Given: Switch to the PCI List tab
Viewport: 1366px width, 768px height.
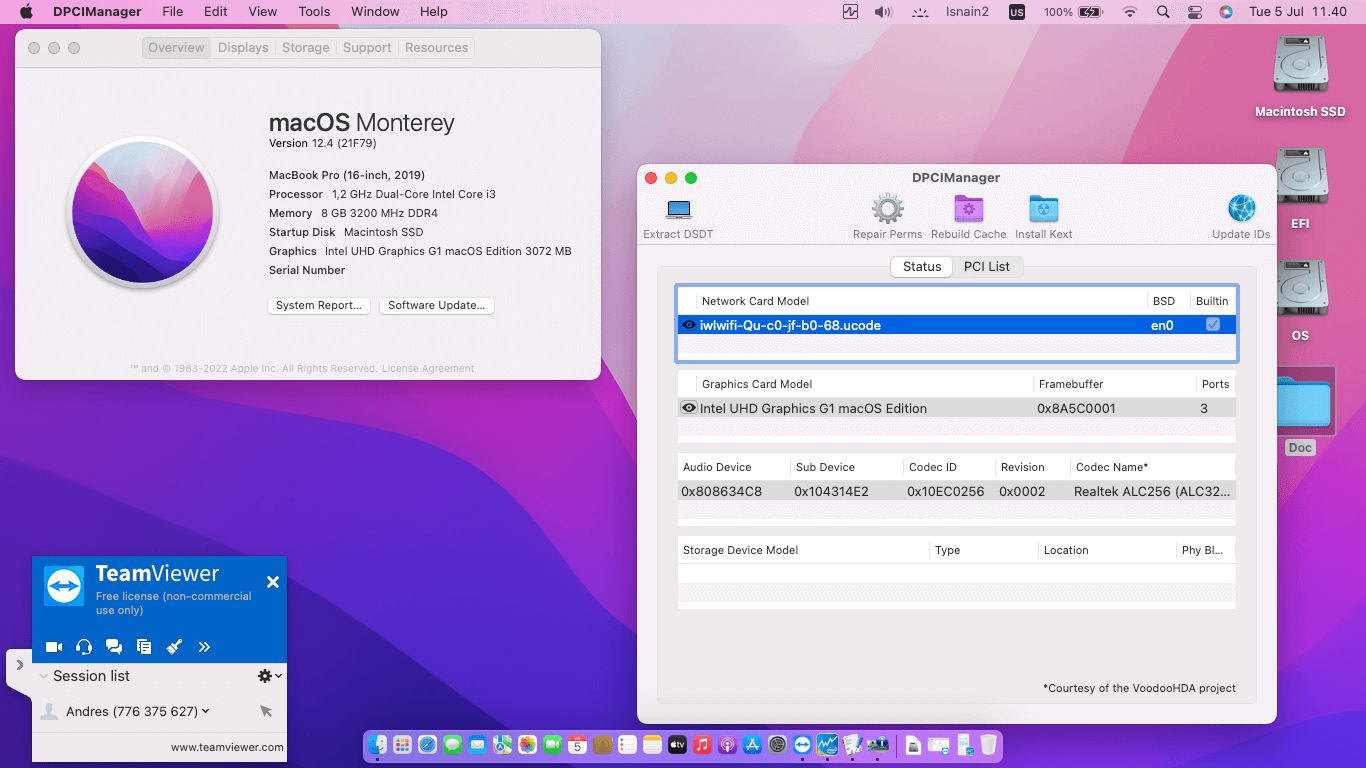Looking at the screenshot, I should coord(988,266).
